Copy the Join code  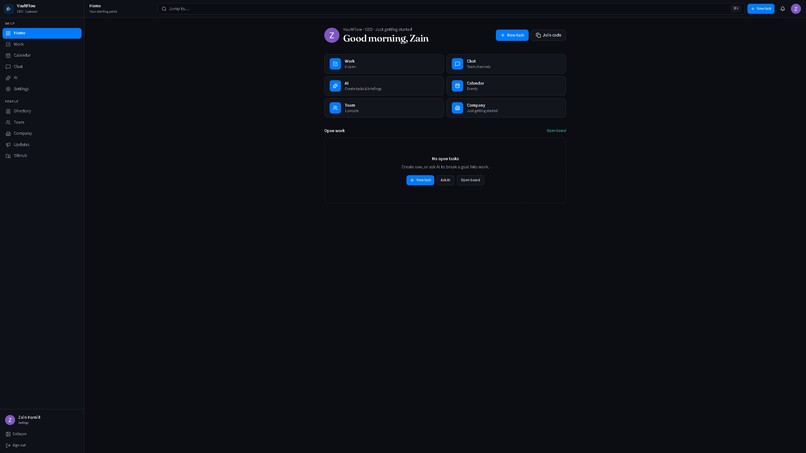tap(548, 35)
